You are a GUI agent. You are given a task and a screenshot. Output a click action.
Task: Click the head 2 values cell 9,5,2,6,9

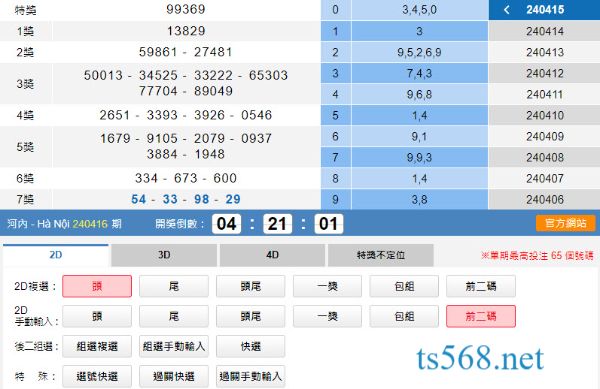(x=419, y=52)
